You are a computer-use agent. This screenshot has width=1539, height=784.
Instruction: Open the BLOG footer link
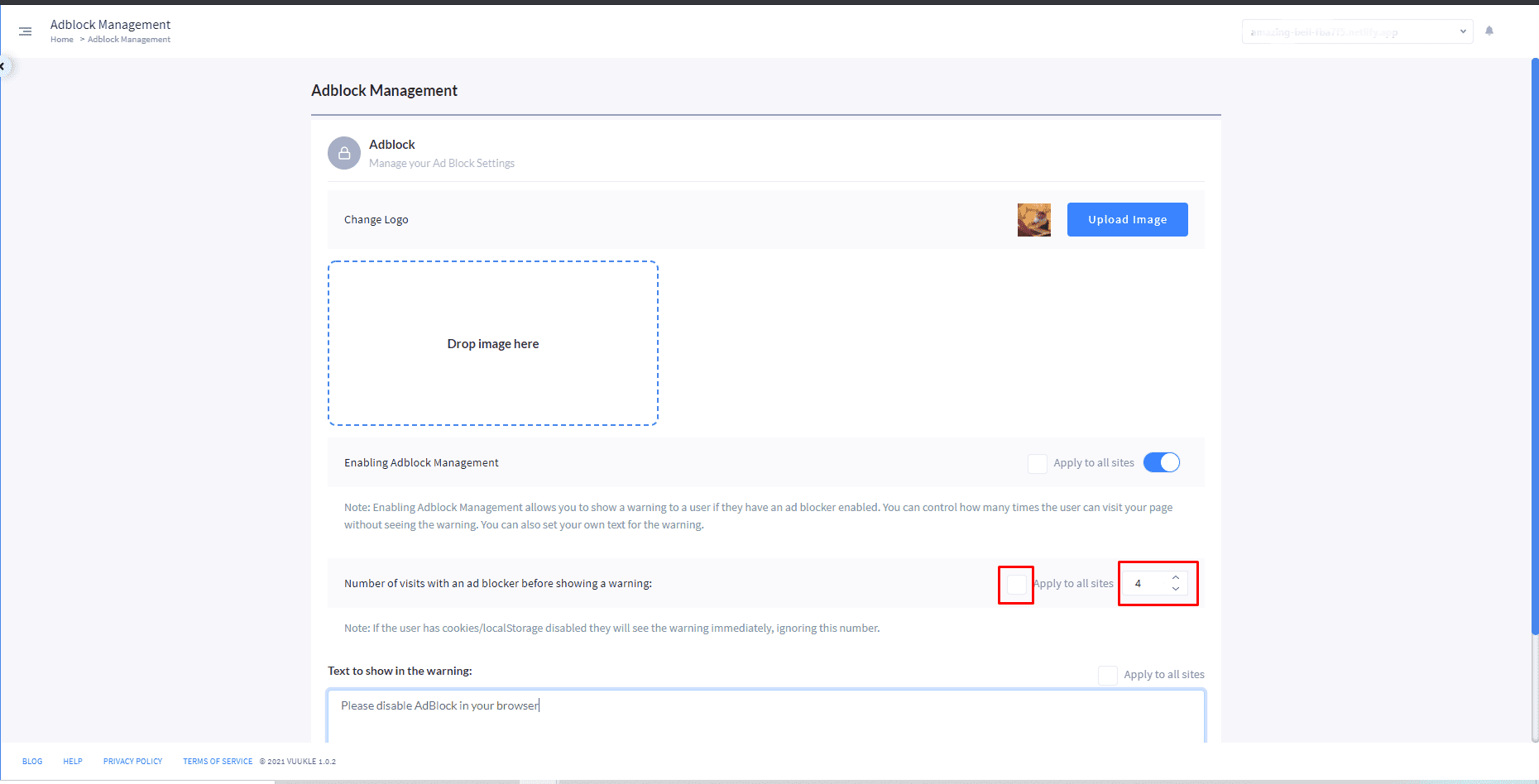pos(32,762)
